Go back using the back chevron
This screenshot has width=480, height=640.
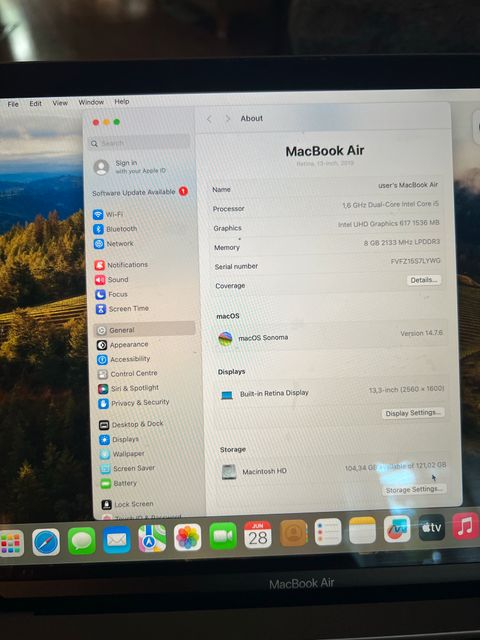209,119
